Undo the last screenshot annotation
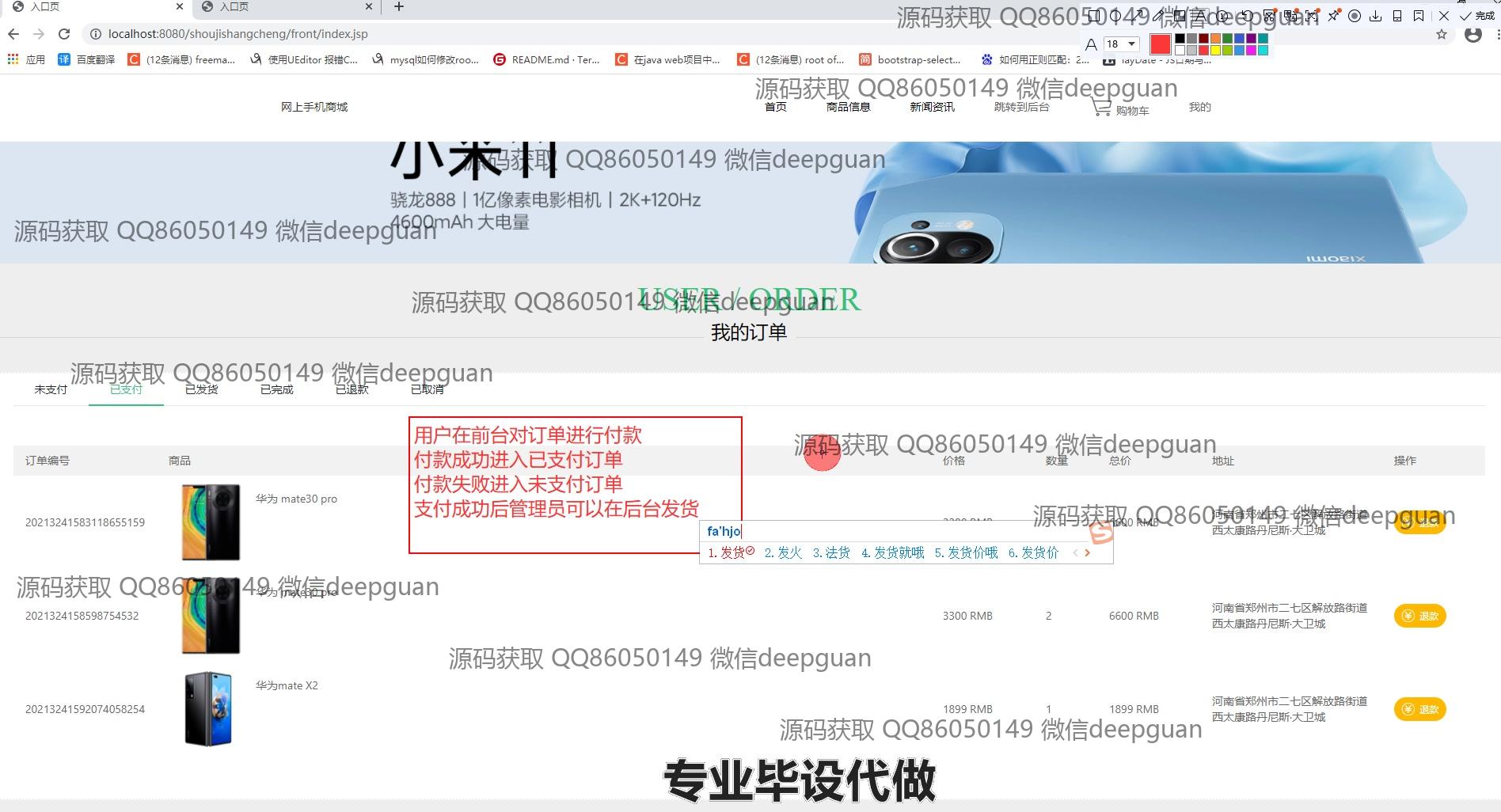 1246,16
